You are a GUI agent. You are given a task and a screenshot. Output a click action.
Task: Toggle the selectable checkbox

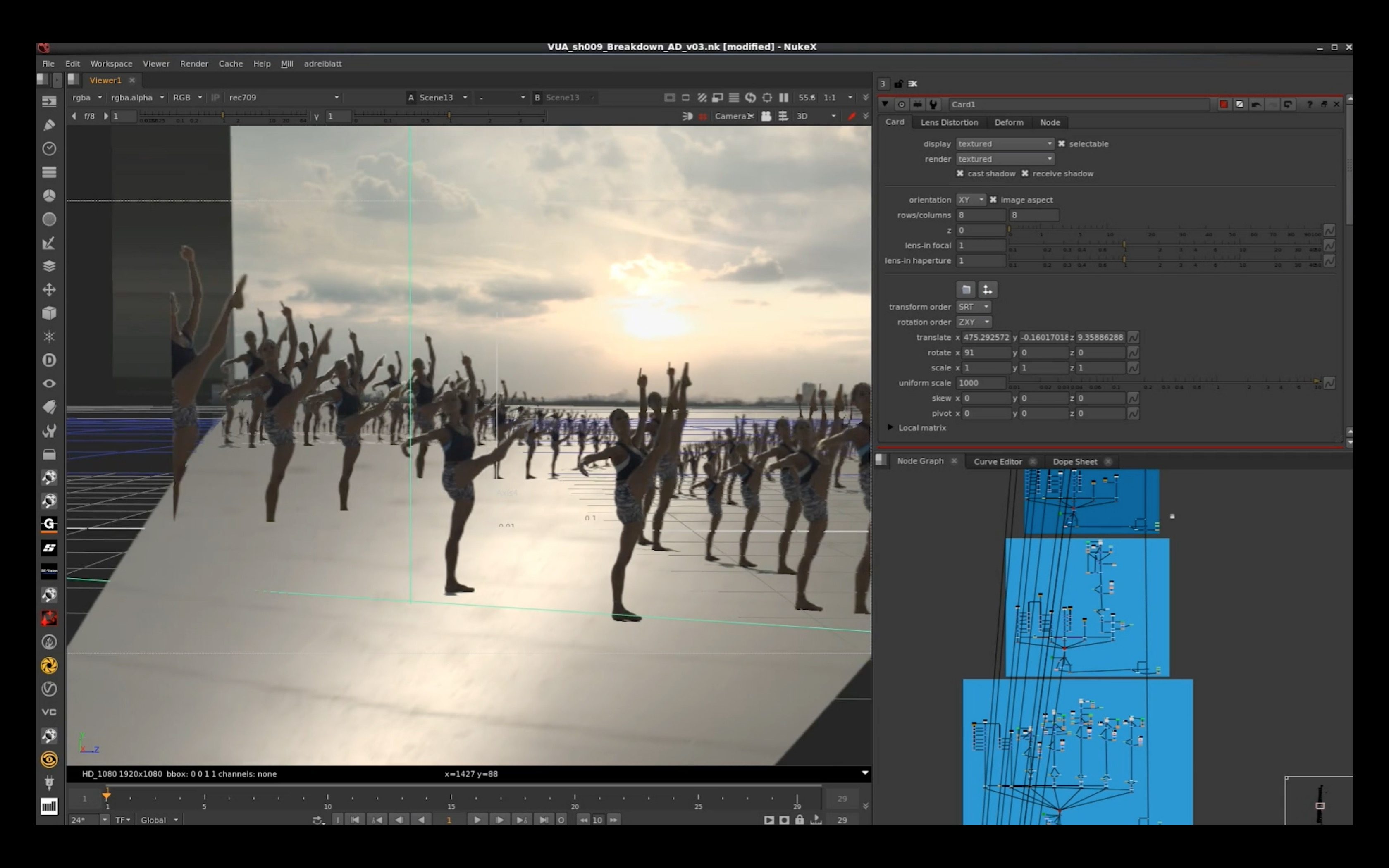coord(1061,144)
